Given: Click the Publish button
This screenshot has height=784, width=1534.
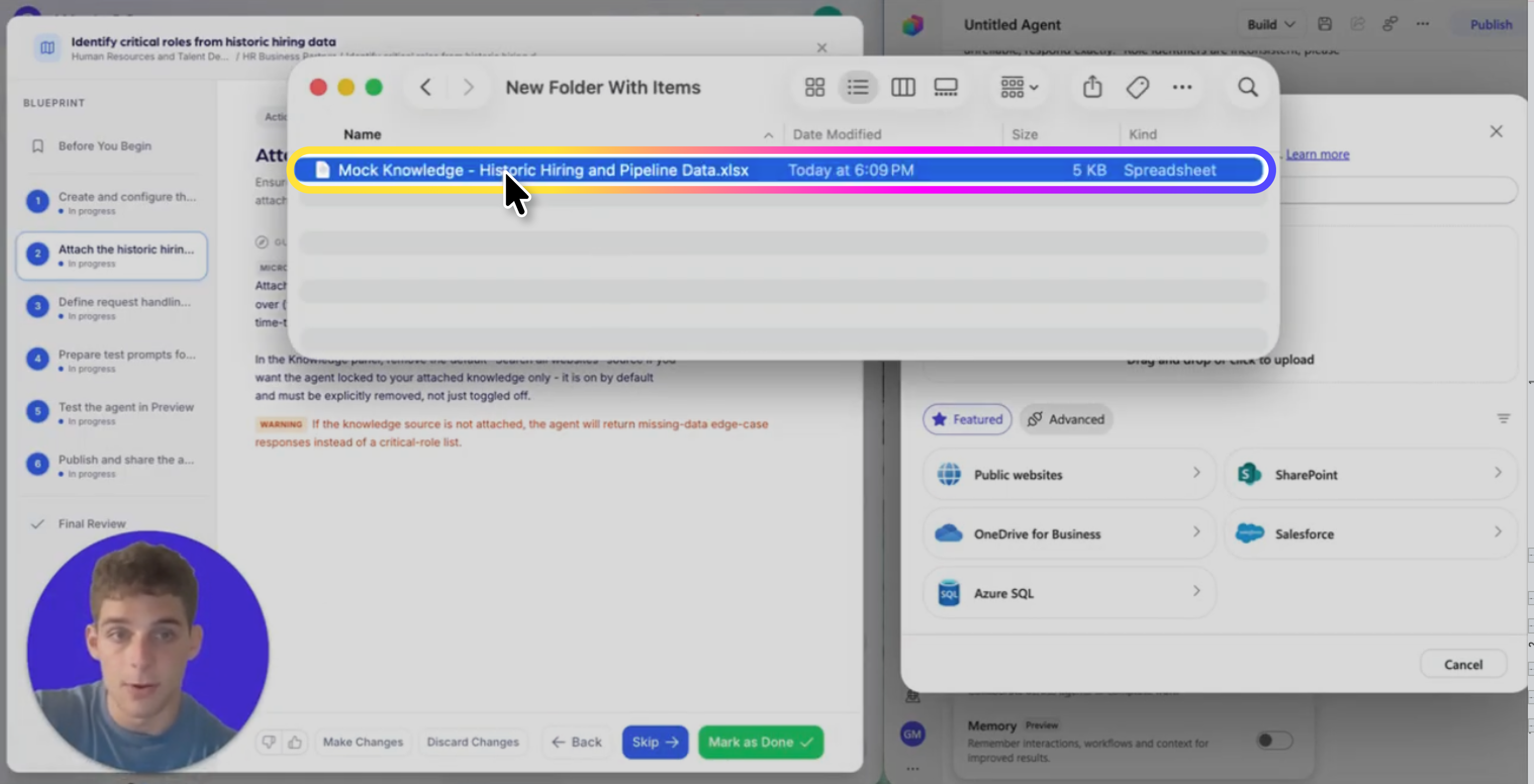Looking at the screenshot, I should (1491, 25).
